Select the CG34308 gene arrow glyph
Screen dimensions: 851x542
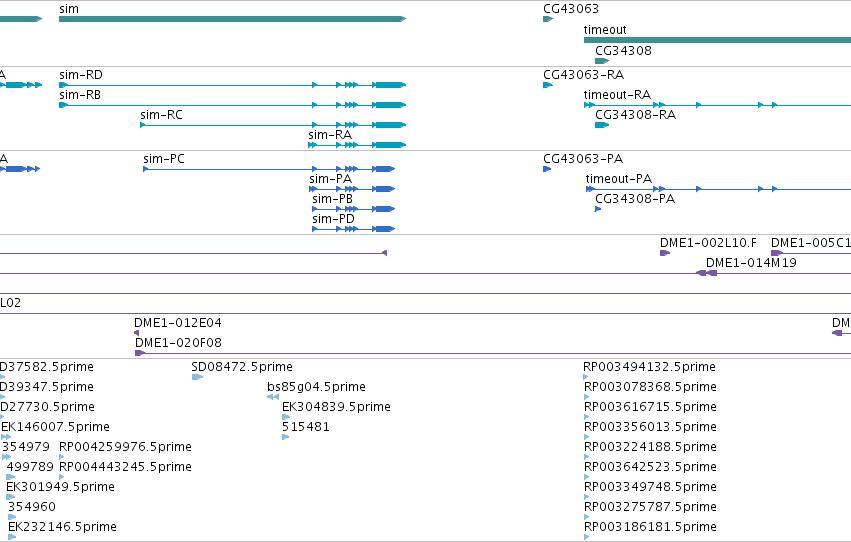coord(602,61)
